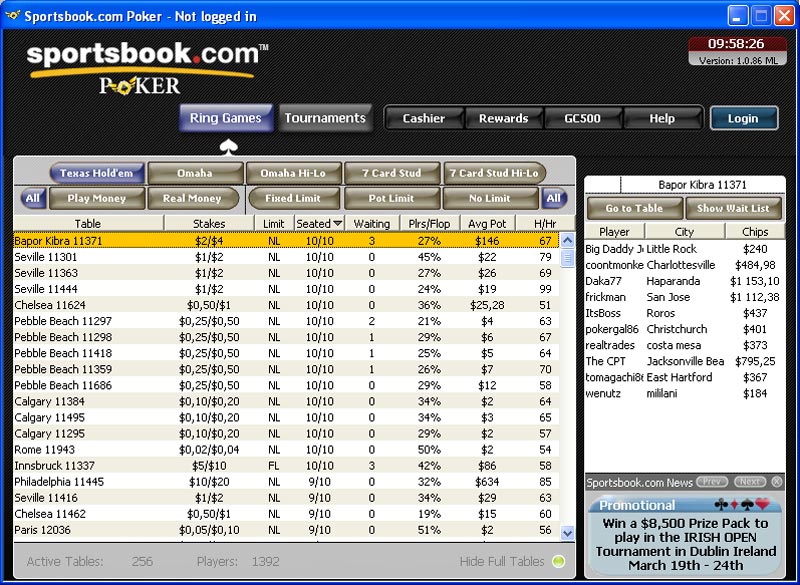Click the Bapor Kibra 11371 panel title
The image size is (800, 585).
pos(703,185)
